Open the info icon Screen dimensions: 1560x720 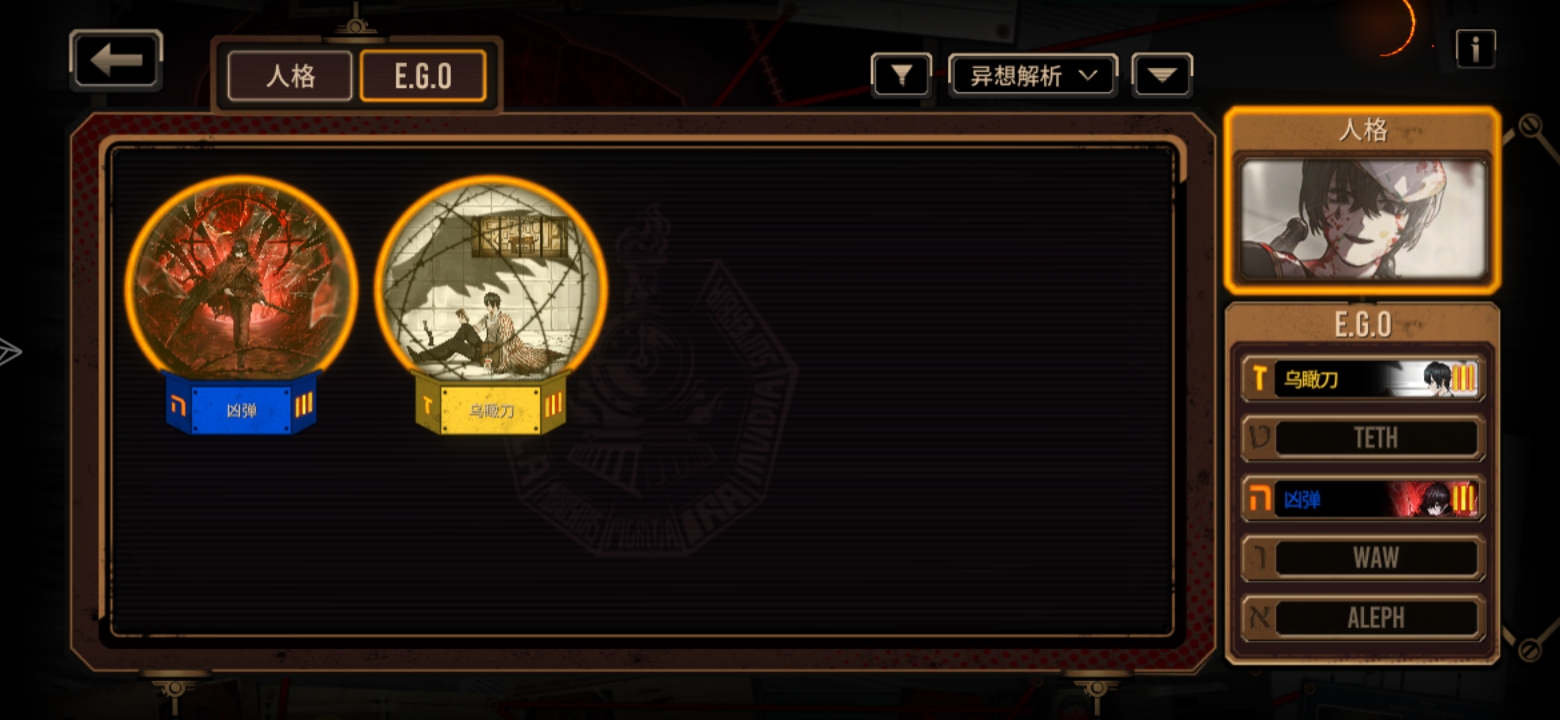coord(1475,48)
